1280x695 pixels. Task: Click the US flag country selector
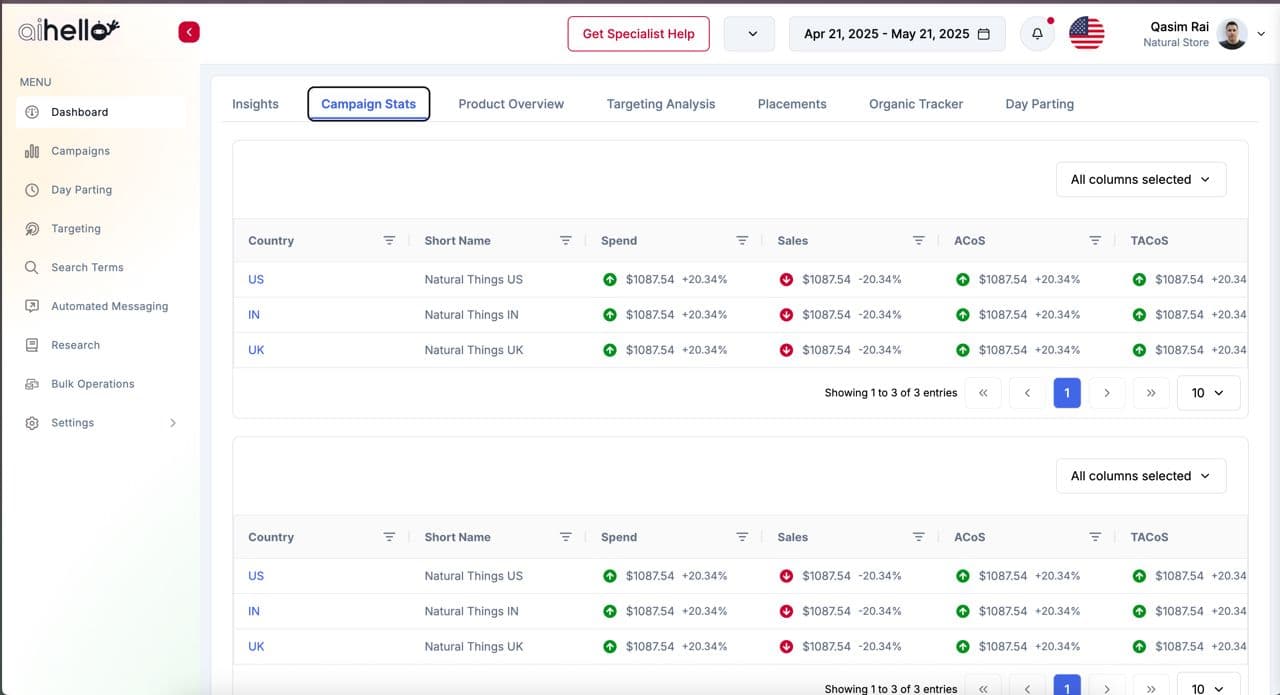1086,33
